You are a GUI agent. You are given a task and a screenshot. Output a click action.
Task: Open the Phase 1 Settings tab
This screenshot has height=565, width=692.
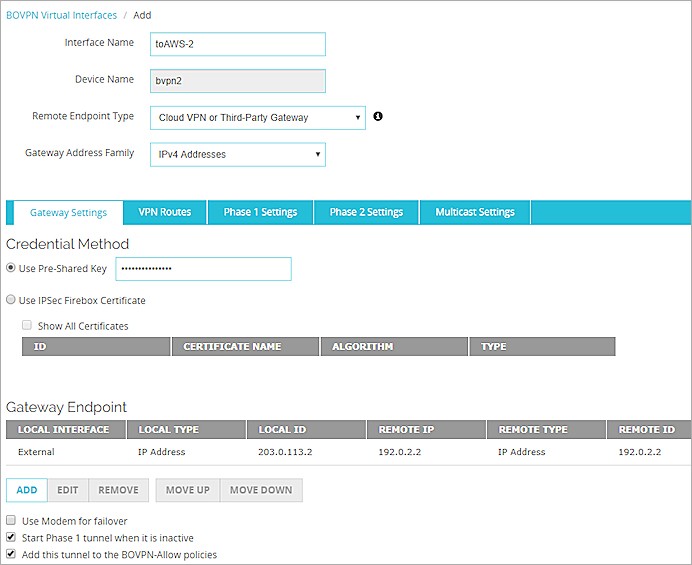[260, 212]
